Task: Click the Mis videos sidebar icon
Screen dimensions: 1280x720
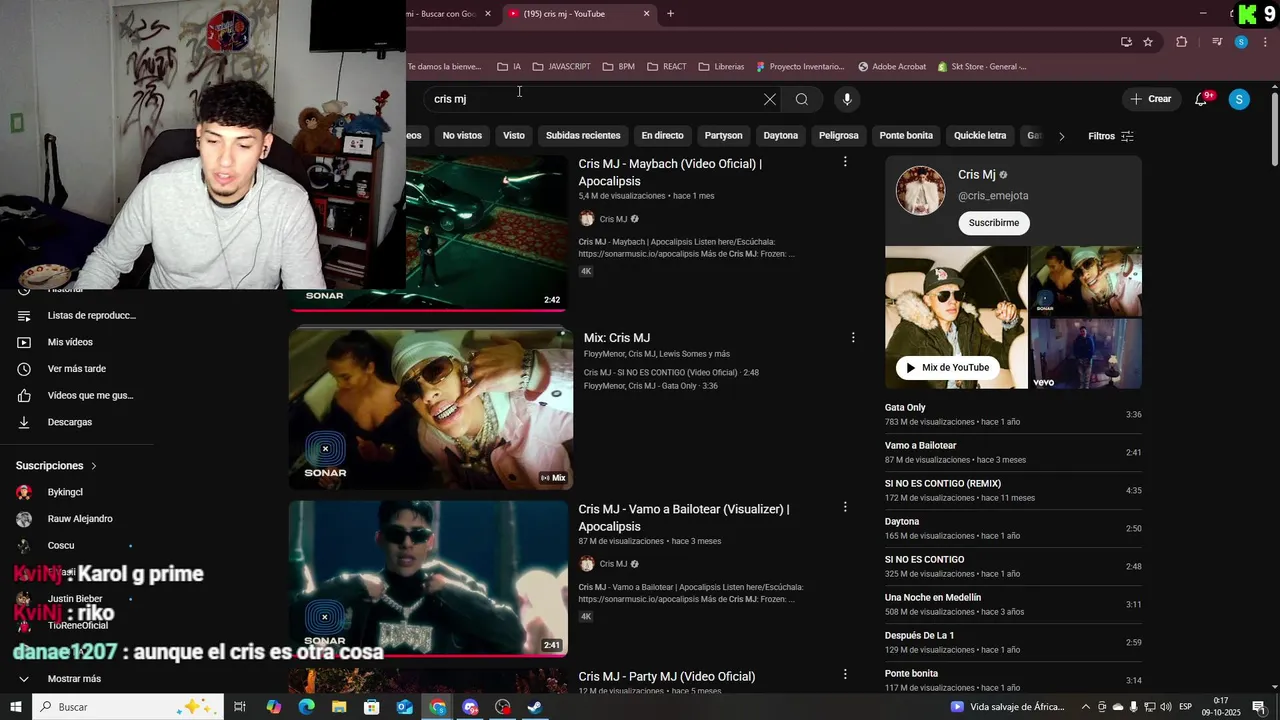Action: pos(24,342)
